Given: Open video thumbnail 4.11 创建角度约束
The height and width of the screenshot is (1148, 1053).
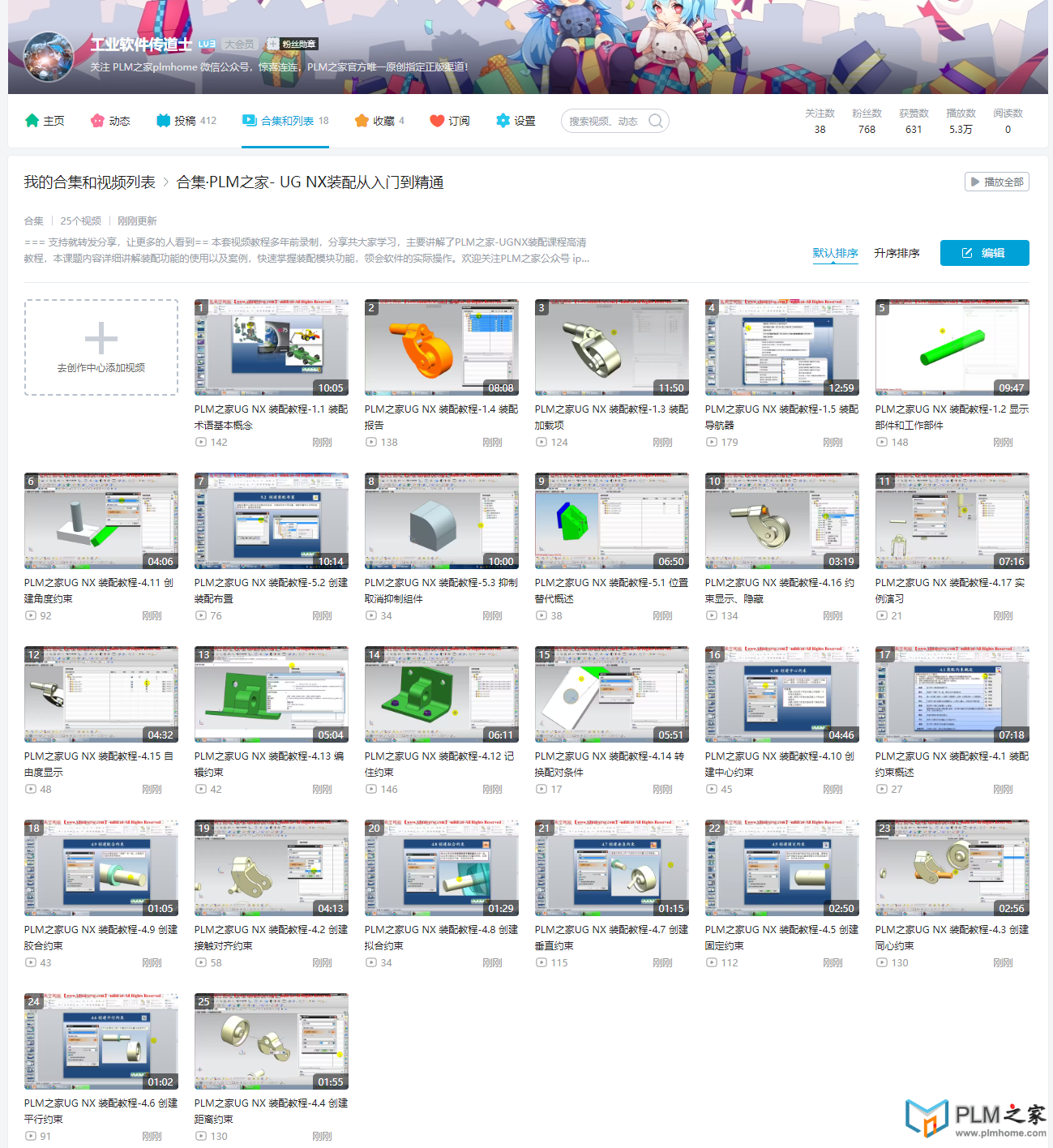Looking at the screenshot, I should (x=101, y=520).
